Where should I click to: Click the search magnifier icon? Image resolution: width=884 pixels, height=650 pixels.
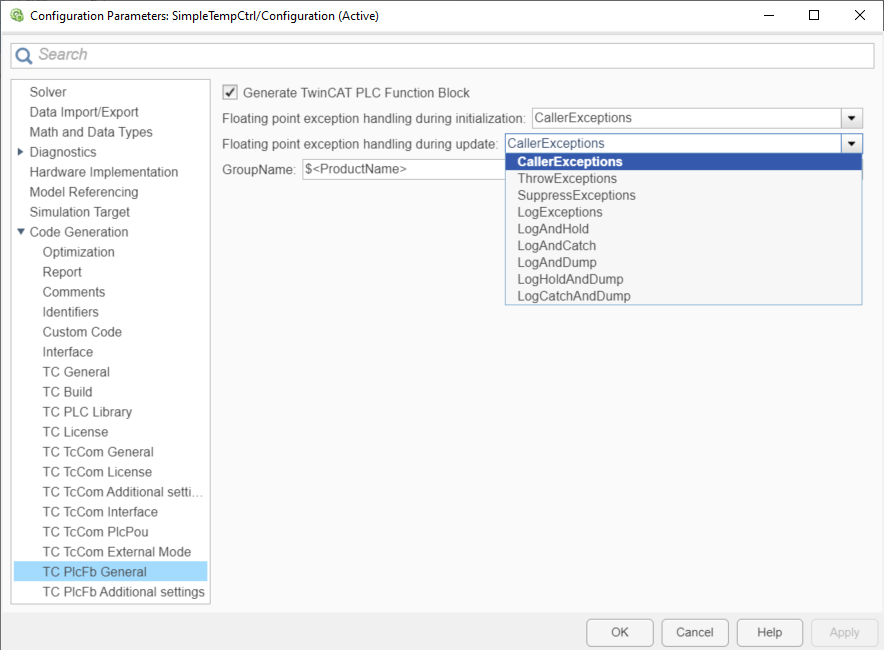[24, 55]
